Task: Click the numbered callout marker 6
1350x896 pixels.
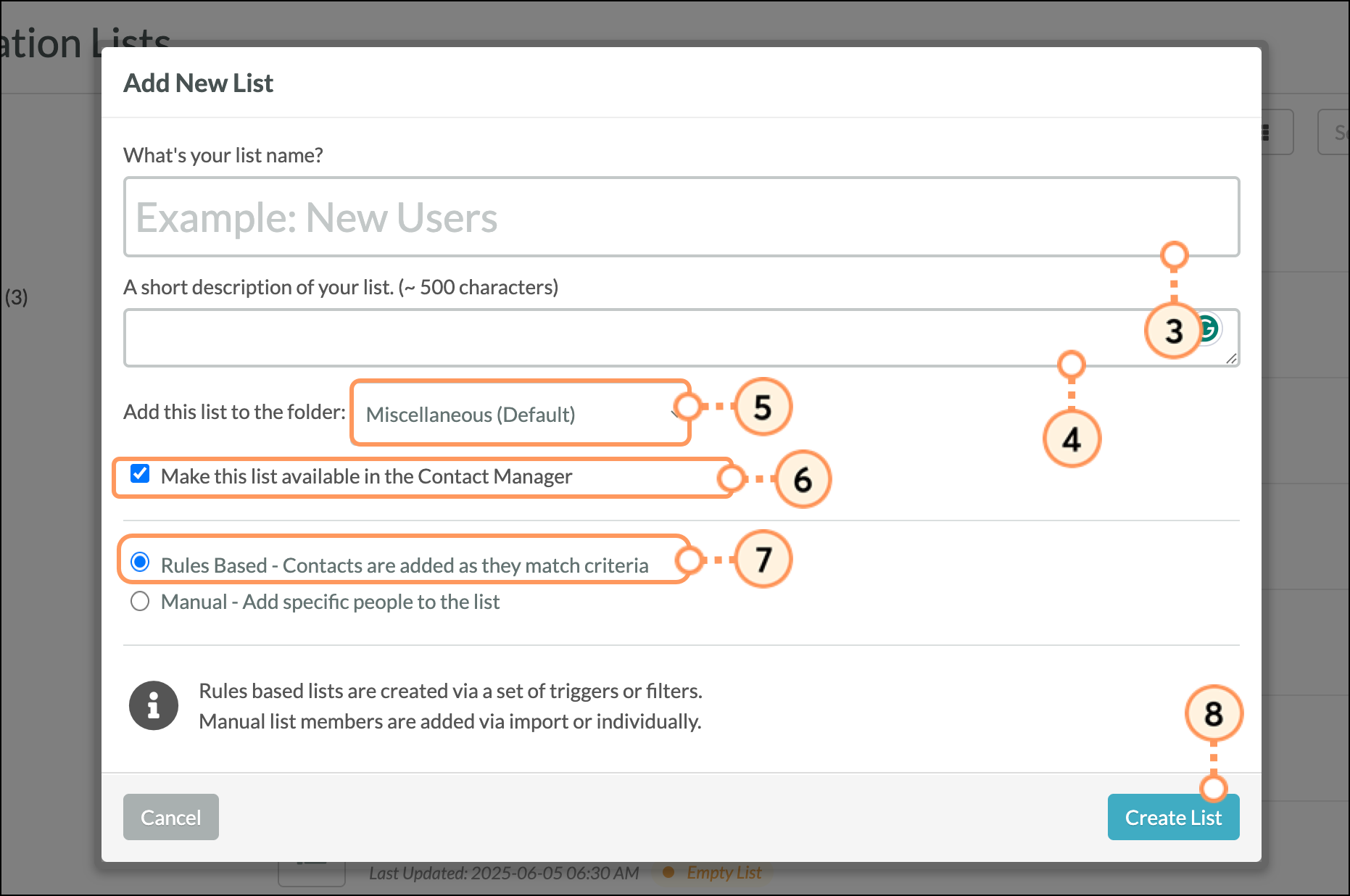Action: [802, 480]
